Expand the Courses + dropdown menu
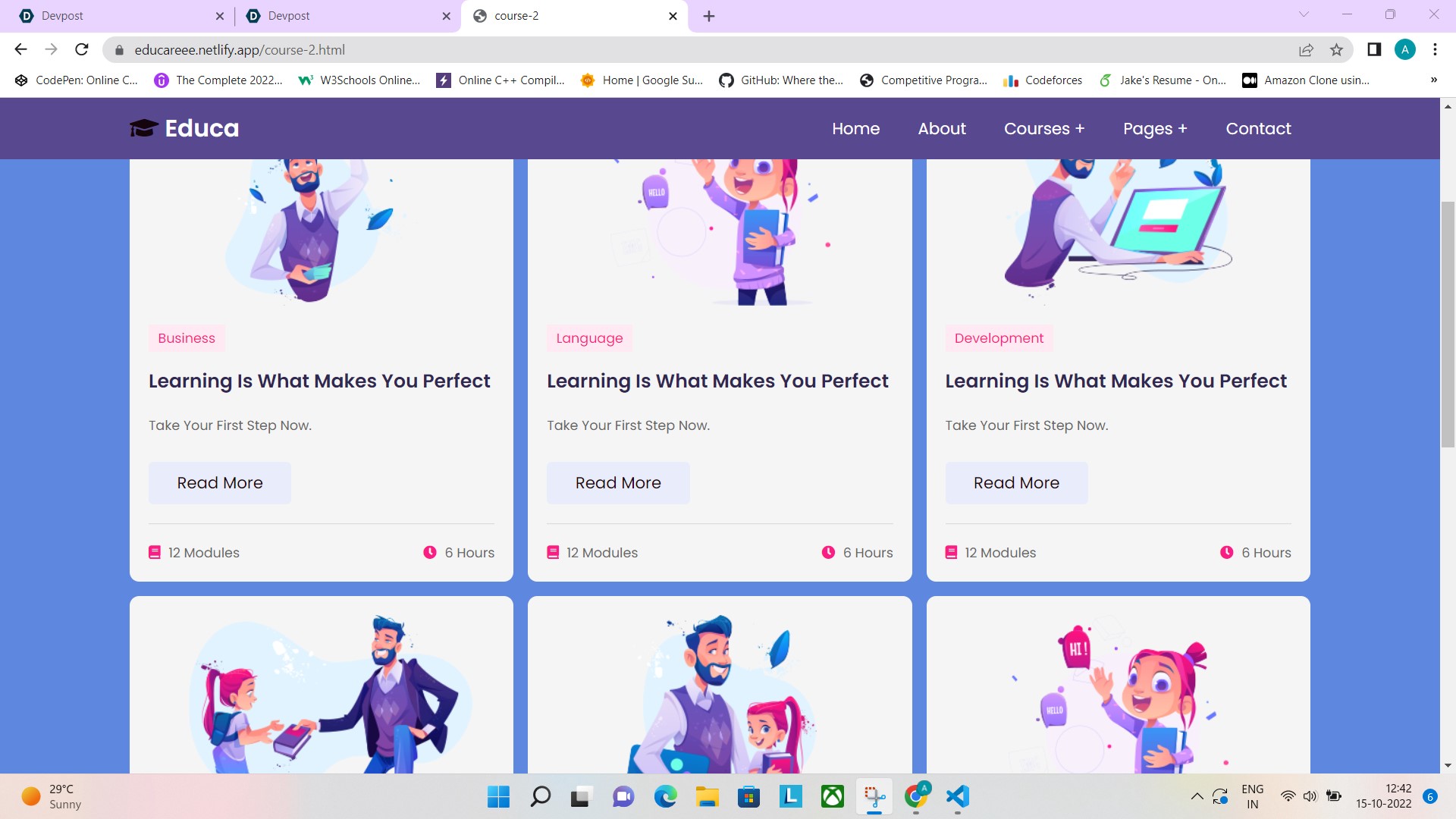Image resolution: width=1456 pixels, height=819 pixels. [x=1043, y=129]
